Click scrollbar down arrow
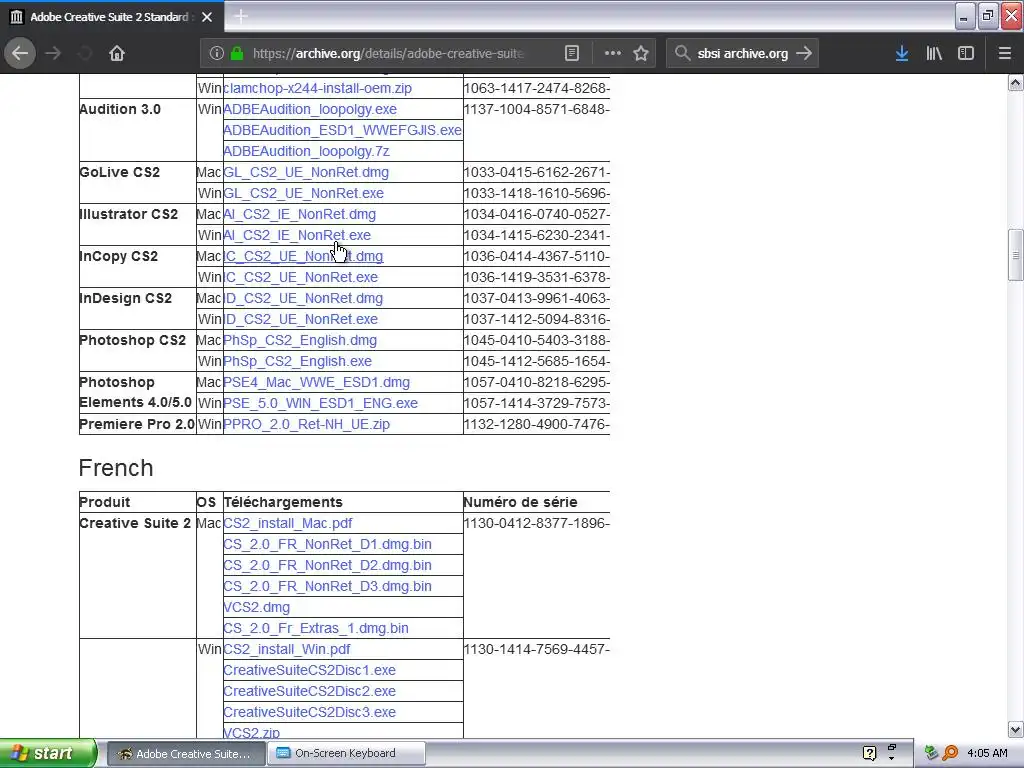The image size is (1024, 768). tap(1016, 729)
